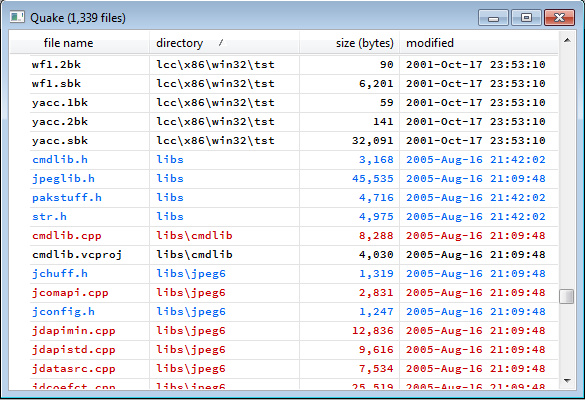The height and width of the screenshot is (400, 585).
Task: Select the jchuff.h file name
Action: pyautogui.click(x=60, y=274)
